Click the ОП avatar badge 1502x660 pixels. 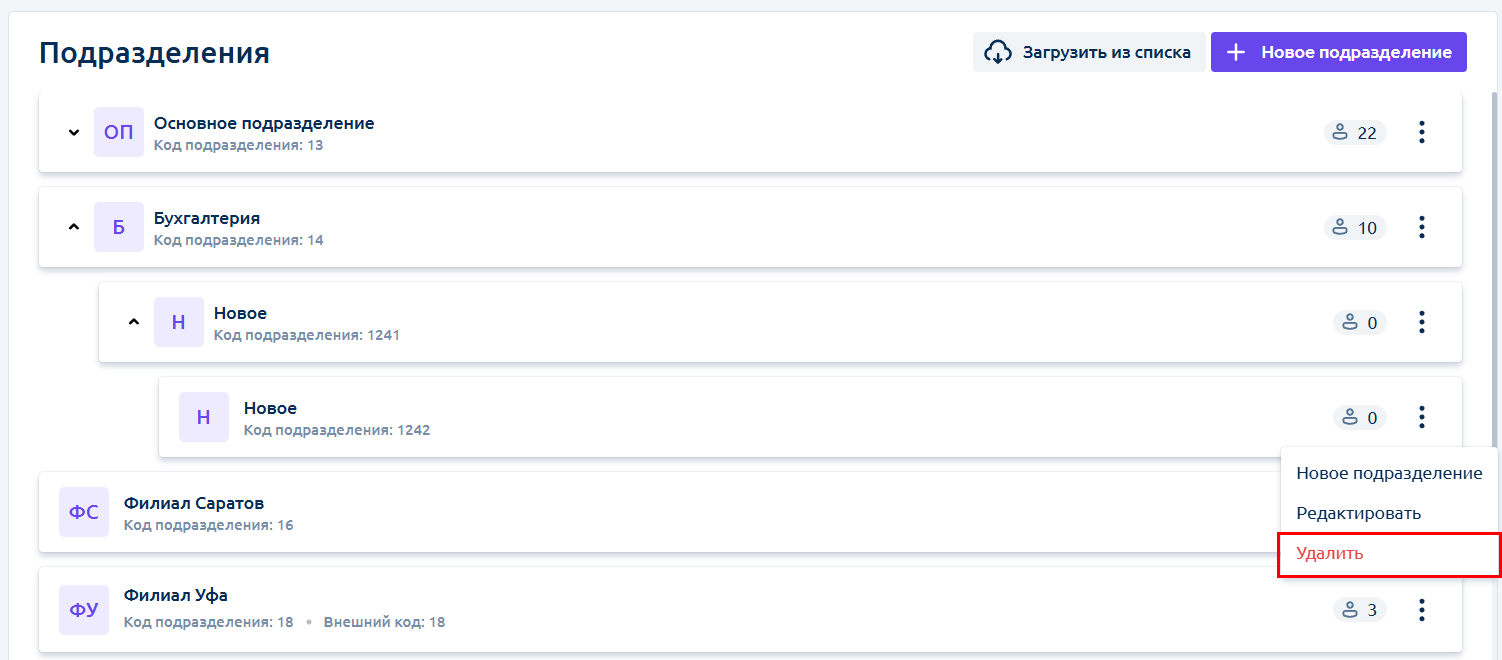119,132
